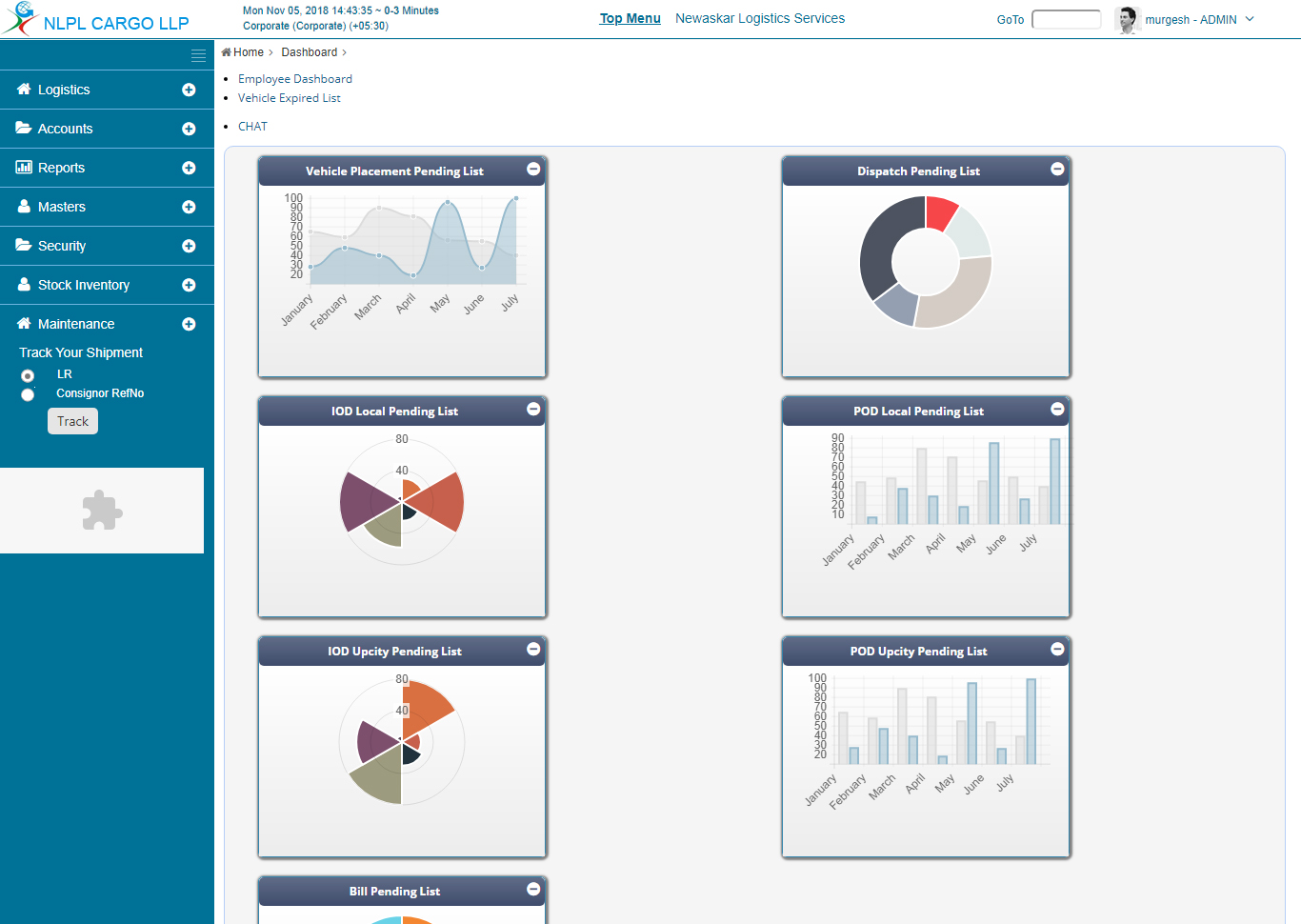
Task: Click the hamburger icon to collapse sidebar
Action: (x=198, y=56)
